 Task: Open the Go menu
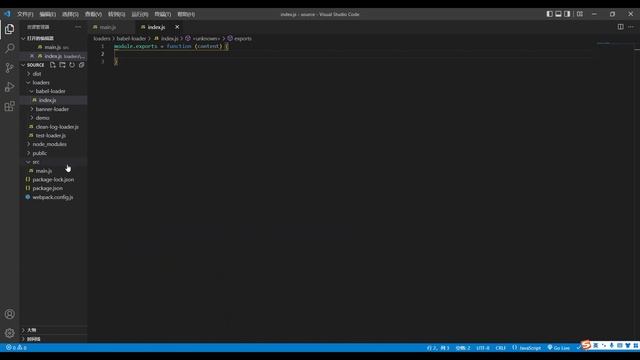[116, 14]
